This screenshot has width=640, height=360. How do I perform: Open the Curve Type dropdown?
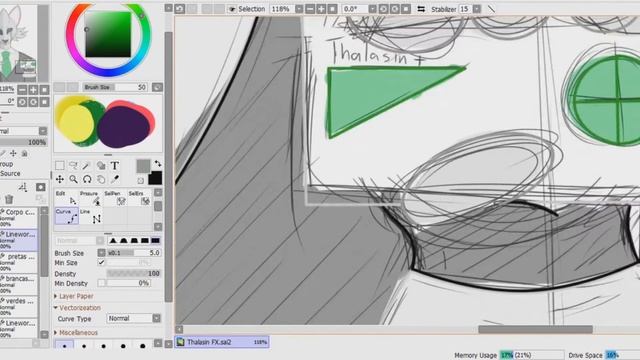(x=156, y=318)
